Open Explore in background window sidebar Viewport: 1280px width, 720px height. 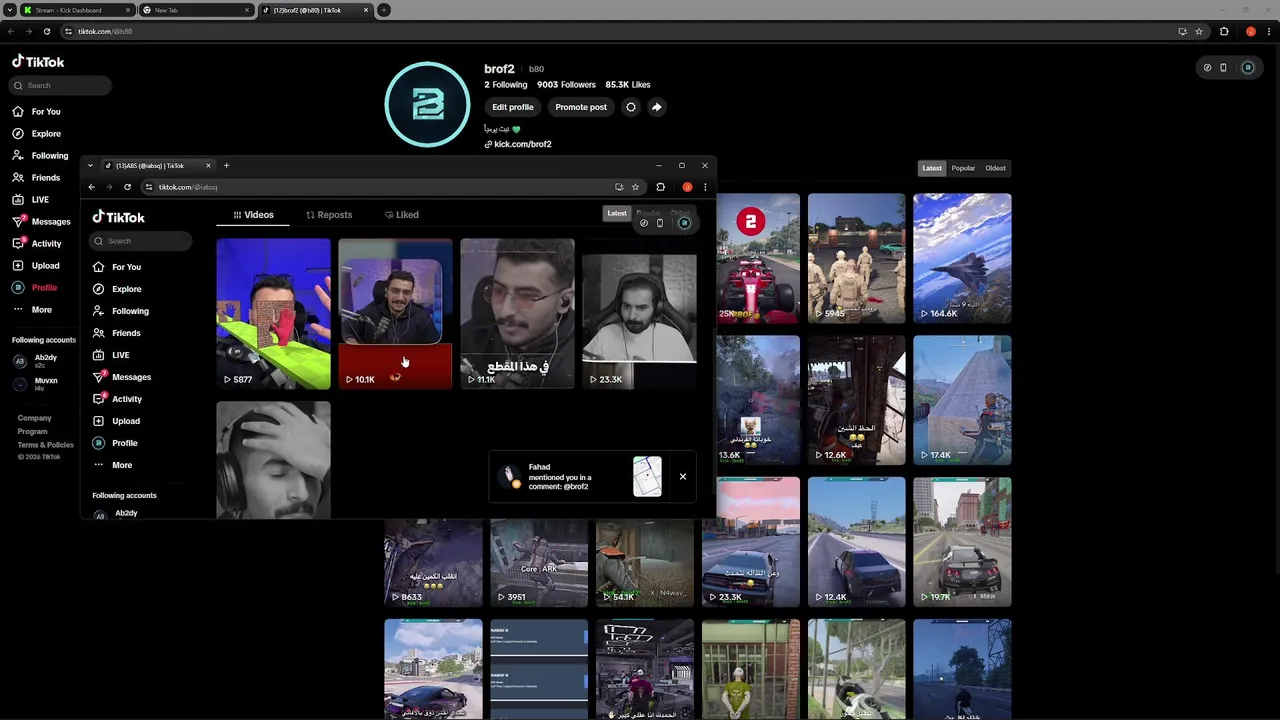37,134
